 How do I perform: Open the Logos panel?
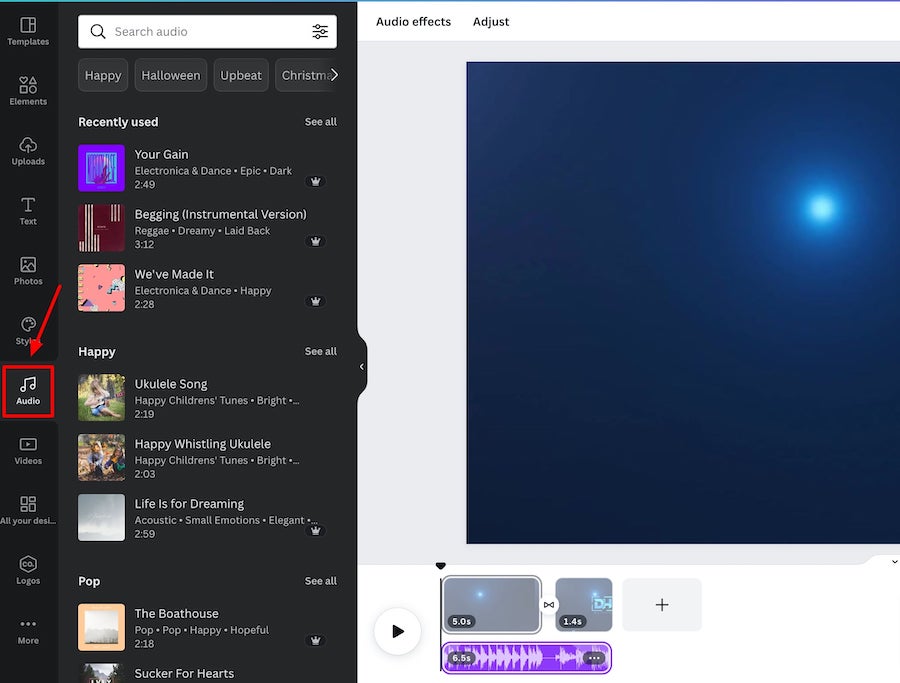(28, 571)
